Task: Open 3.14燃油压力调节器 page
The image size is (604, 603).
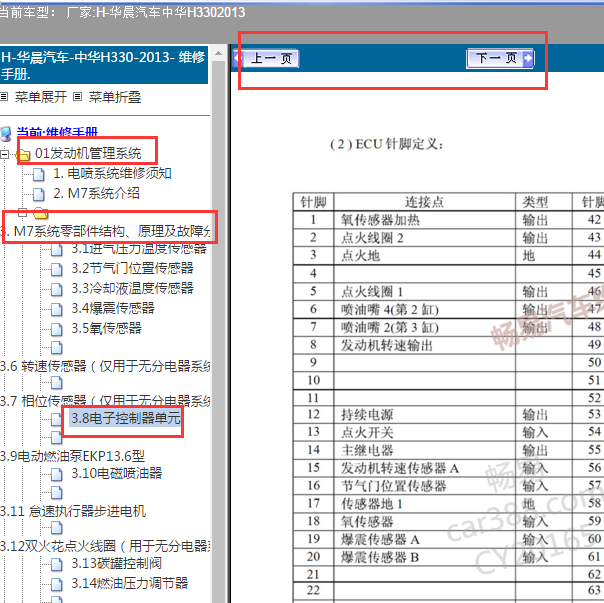Action: click(130, 583)
